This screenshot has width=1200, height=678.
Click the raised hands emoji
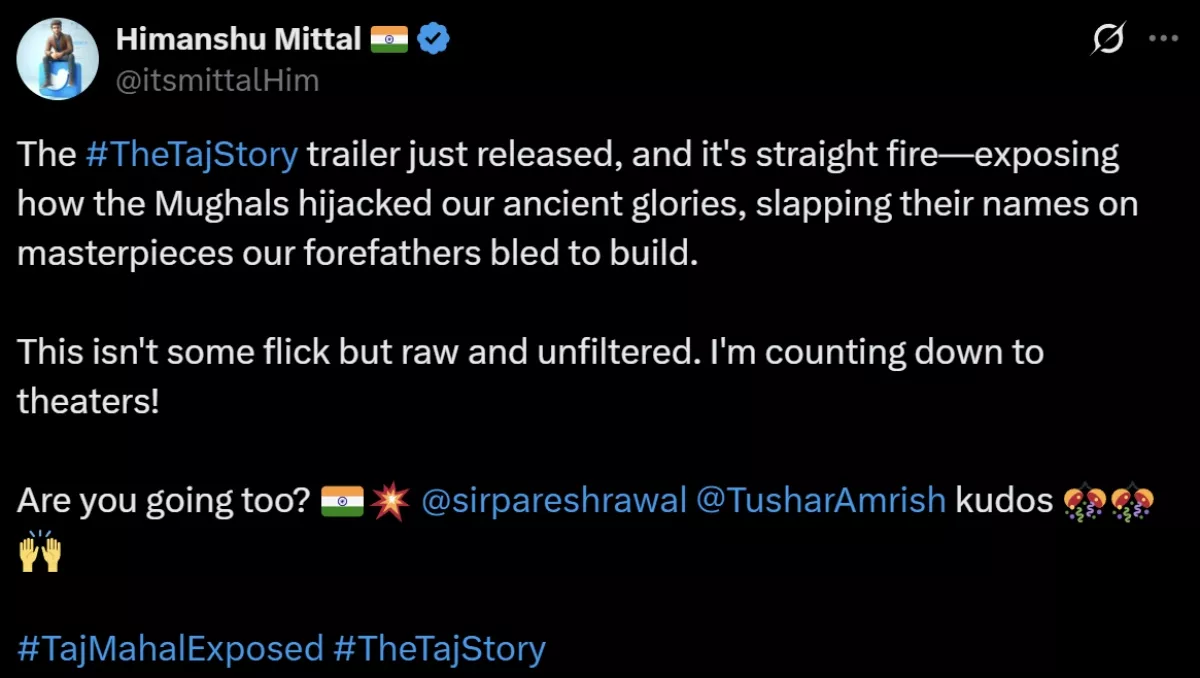40,551
